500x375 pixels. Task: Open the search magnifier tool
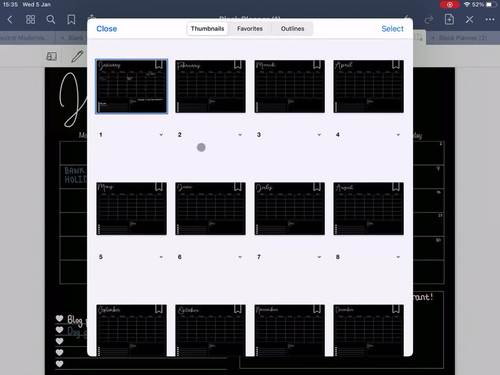click(51, 20)
